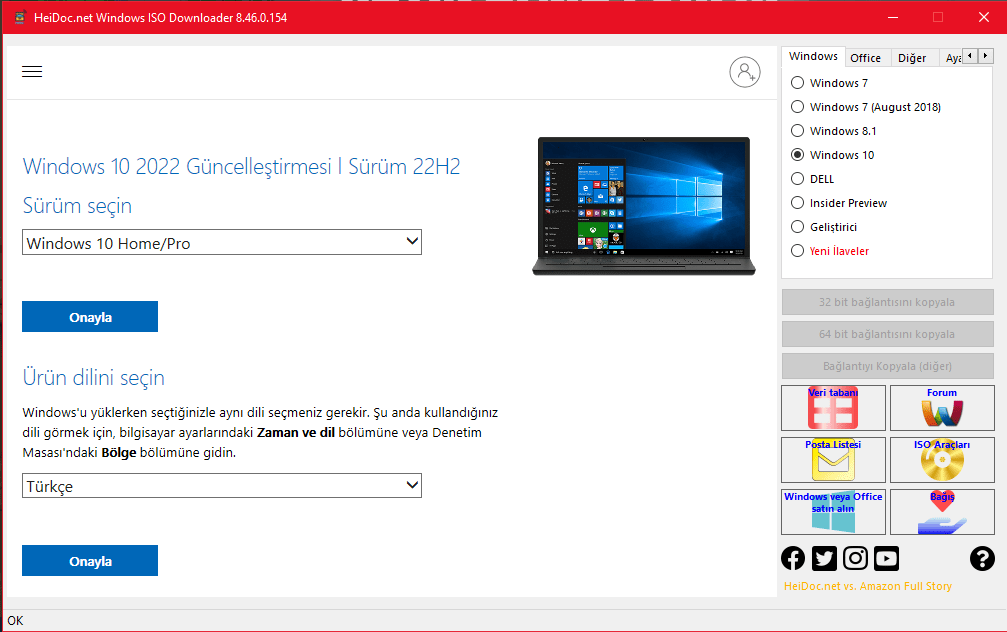Click the Windows 10 laptop image
Viewport: 1007px width, 632px height.
[x=644, y=206]
